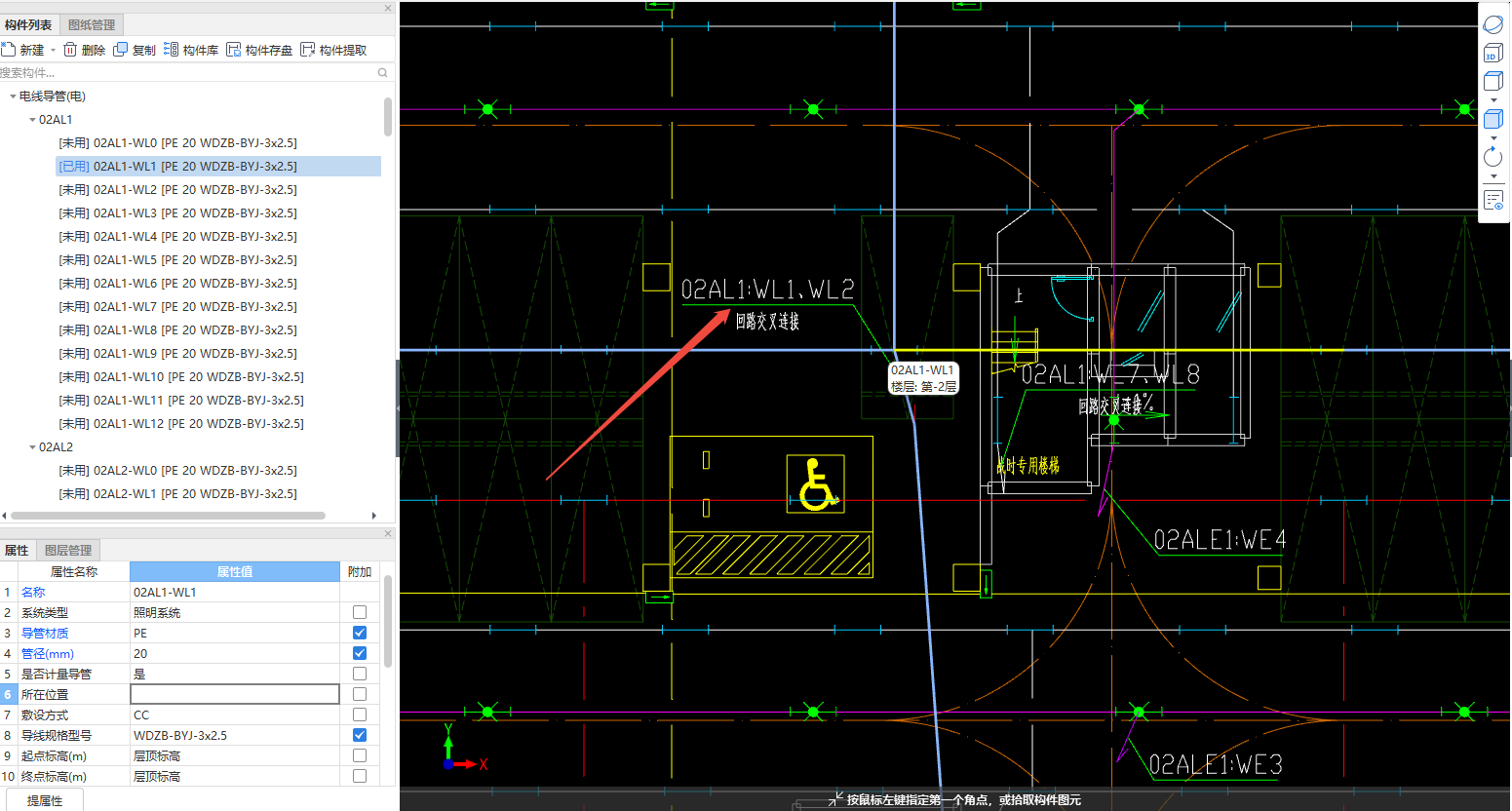Click the wireframe cube view icon
Screen dimensions: 1512x811
(1493, 81)
